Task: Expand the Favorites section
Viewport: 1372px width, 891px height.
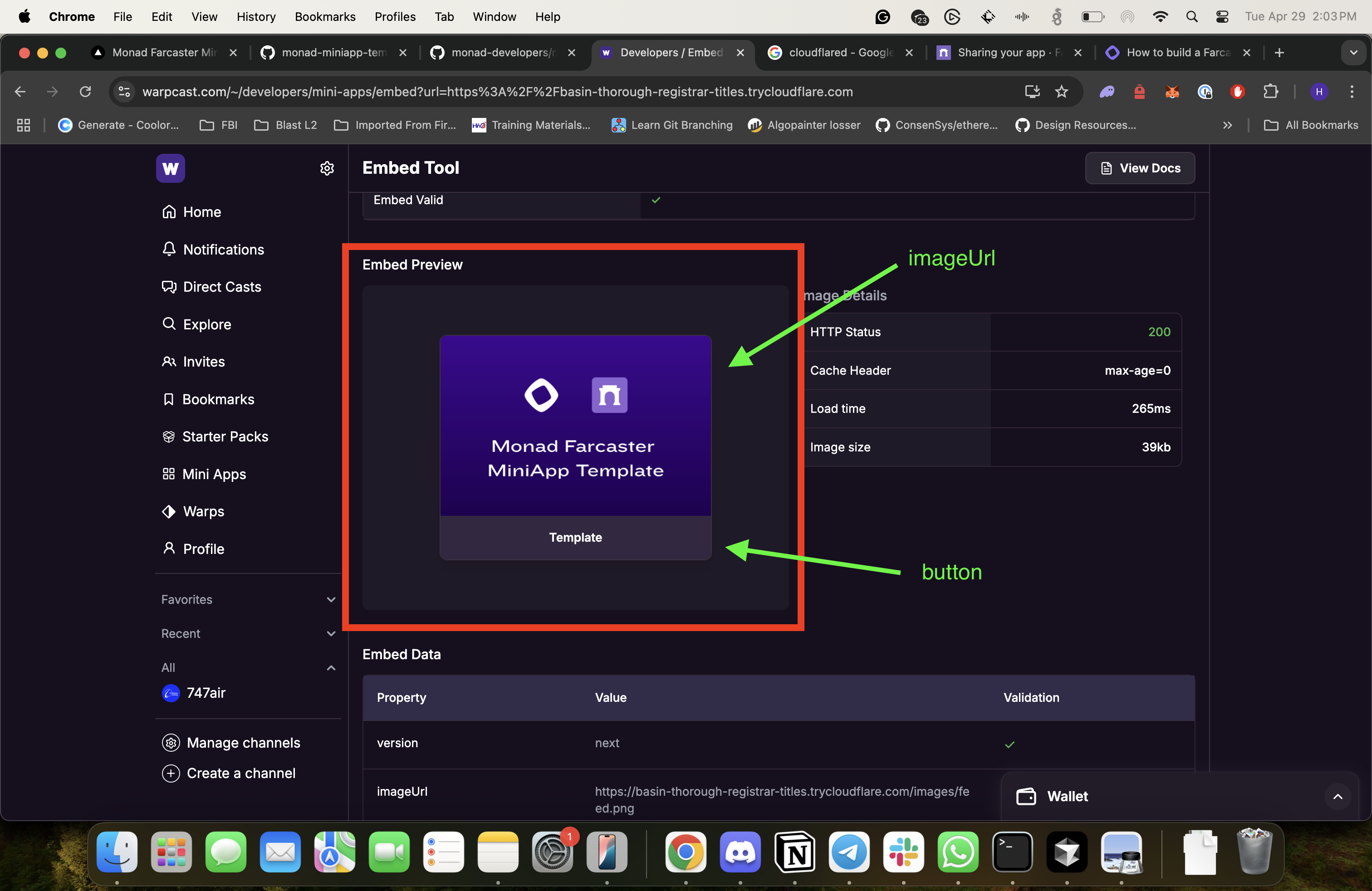Action: click(x=330, y=599)
